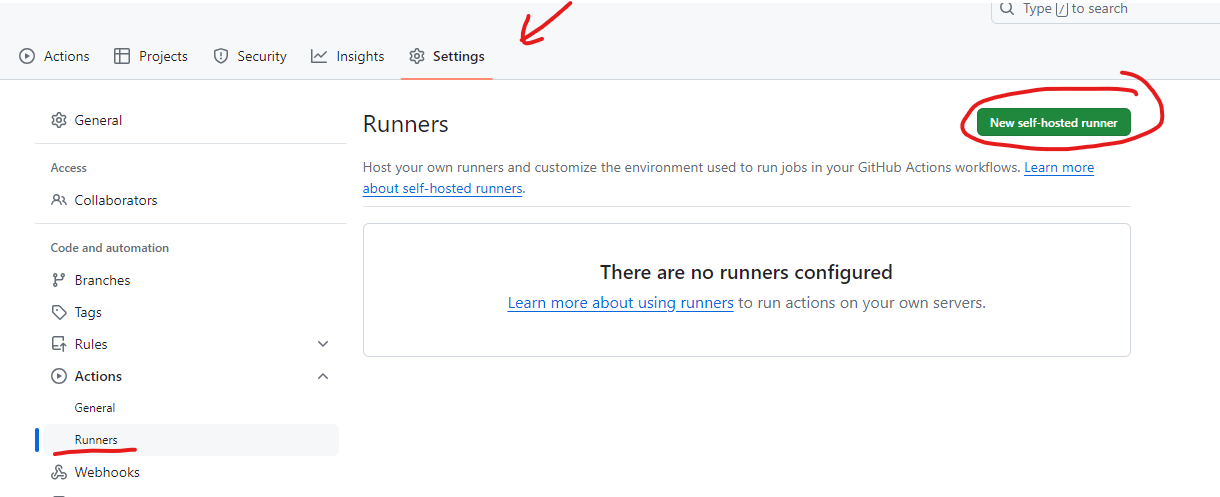1220x497 pixels.
Task: Click the Projects table icon
Action: click(x=122, y=56)
